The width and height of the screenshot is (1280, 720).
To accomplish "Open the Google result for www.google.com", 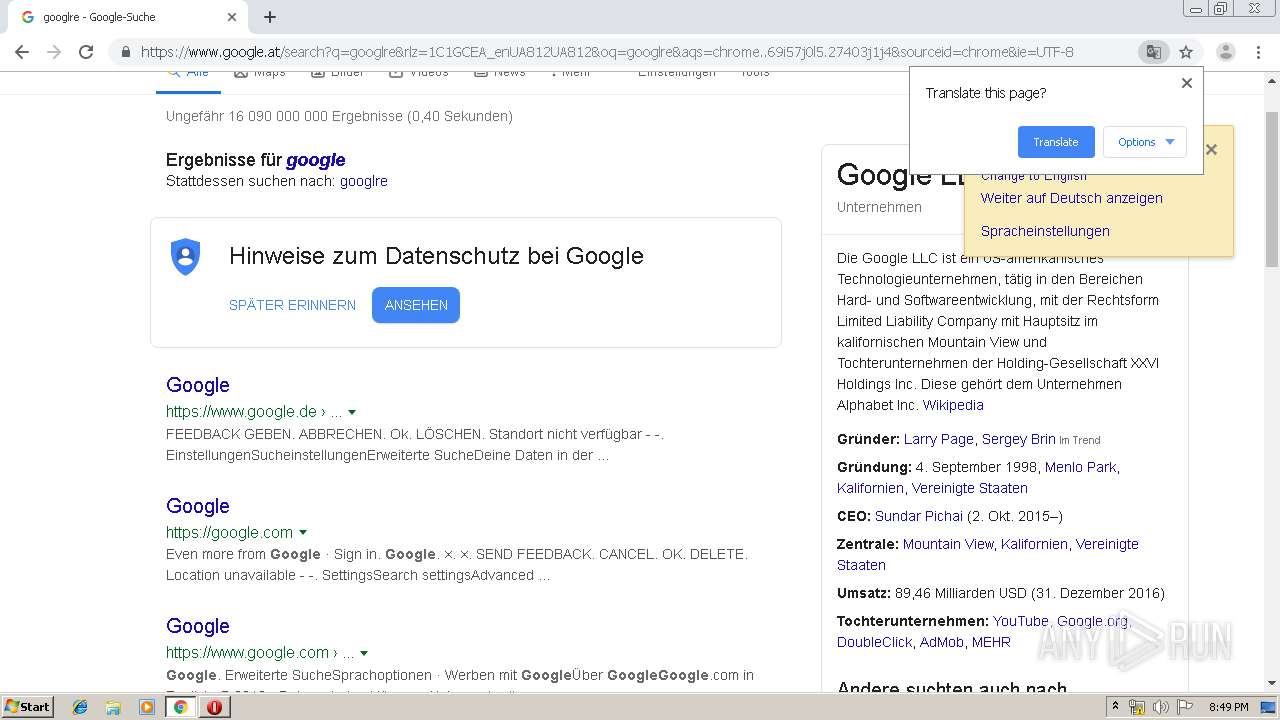I will coord(198,626).
